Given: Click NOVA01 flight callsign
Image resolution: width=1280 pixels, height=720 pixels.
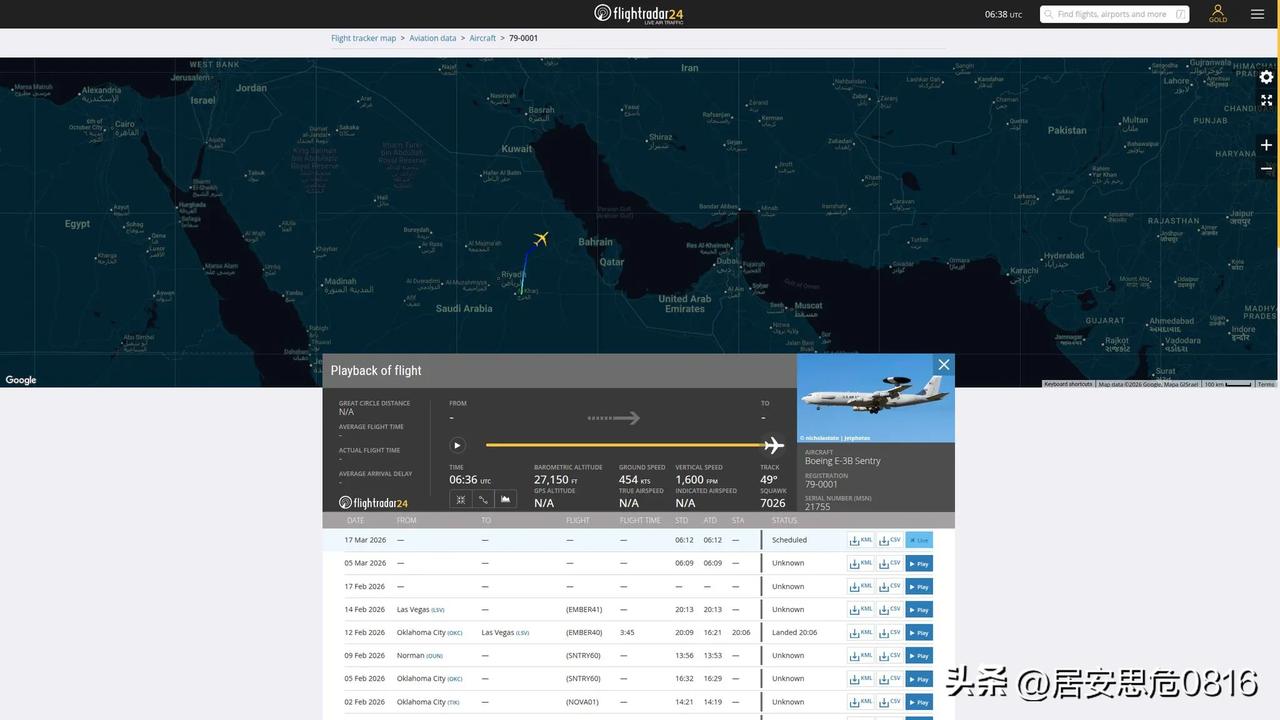Looking at the screenshot, I should tap(582, 701).
